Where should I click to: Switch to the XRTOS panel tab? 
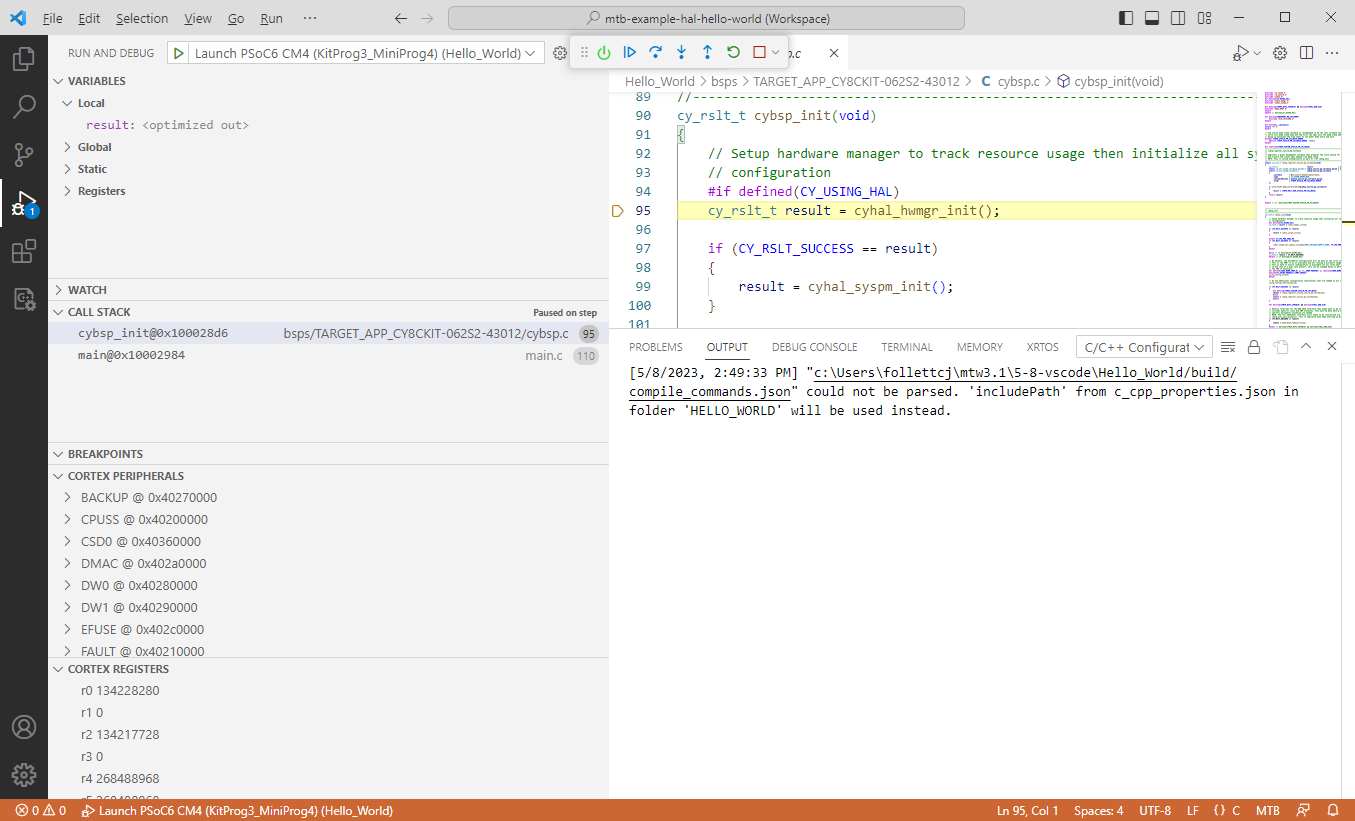(1043, 347)
